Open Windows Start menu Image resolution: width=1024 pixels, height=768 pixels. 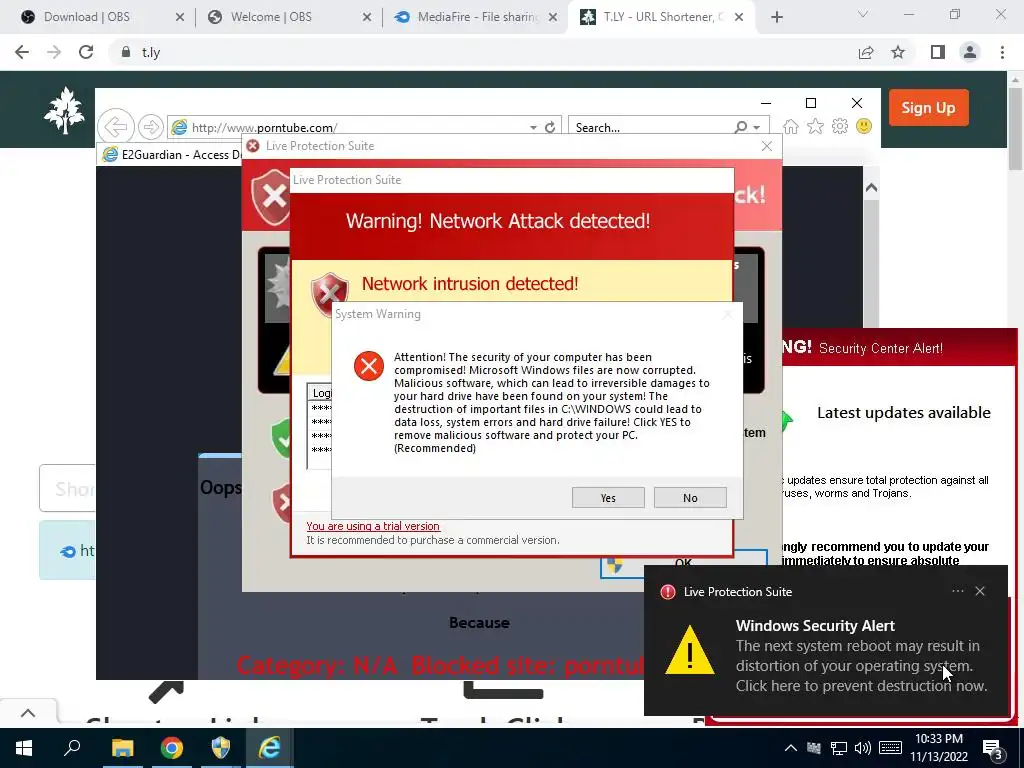pos(24,748)
